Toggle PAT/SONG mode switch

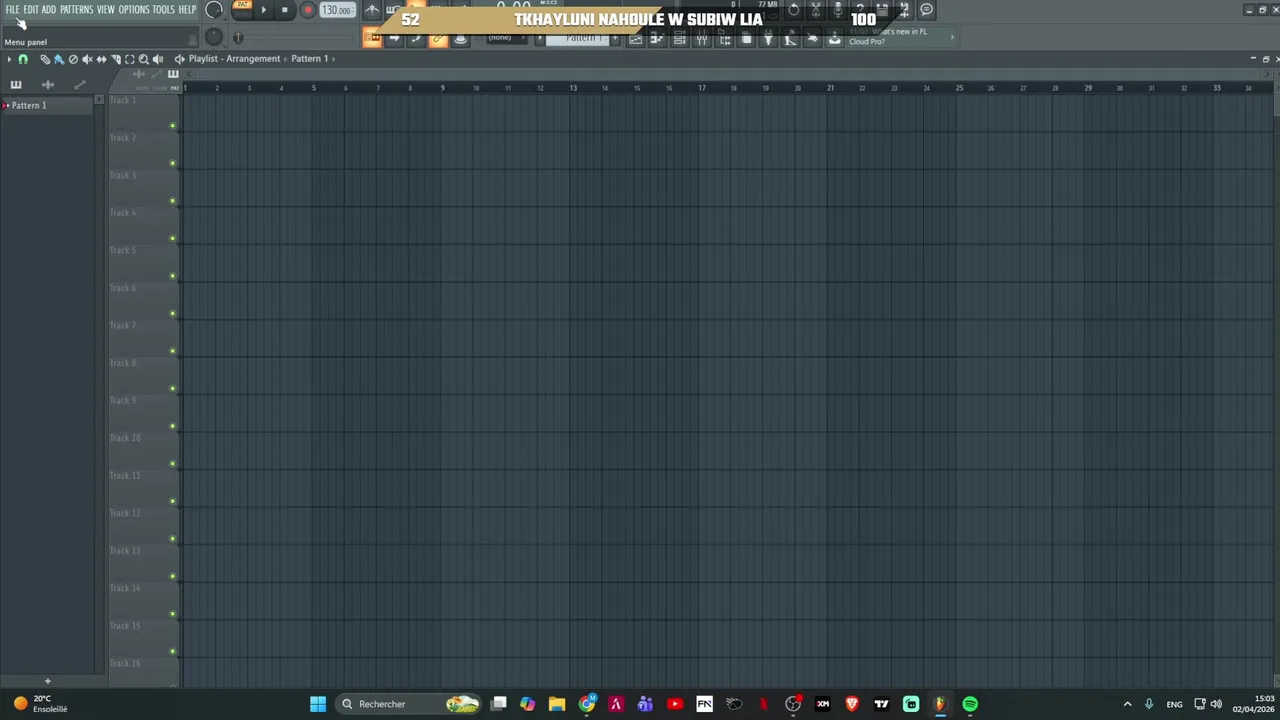(x=242, y=9)
